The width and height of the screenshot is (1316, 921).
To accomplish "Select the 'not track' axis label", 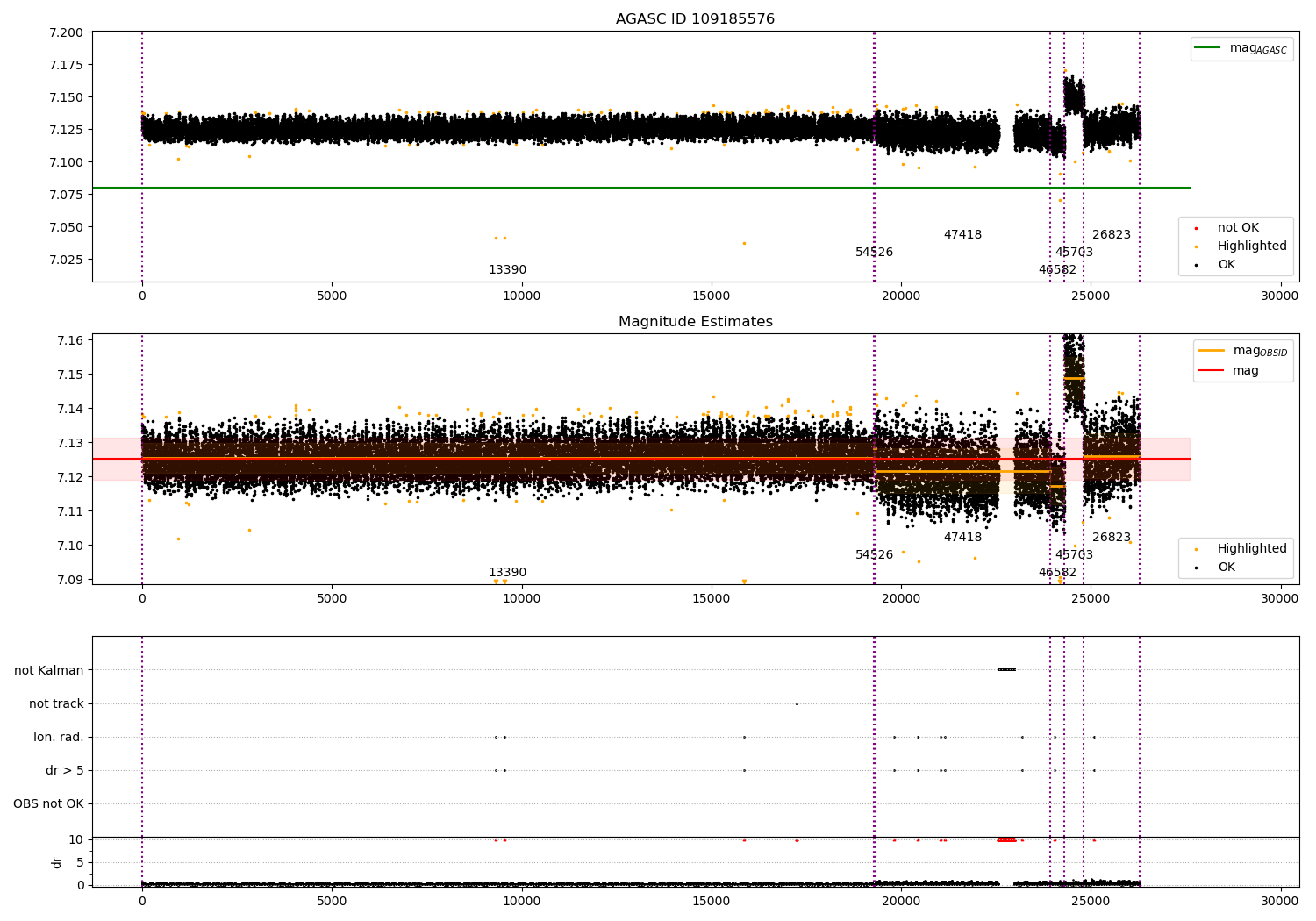I will coord(56,703).
